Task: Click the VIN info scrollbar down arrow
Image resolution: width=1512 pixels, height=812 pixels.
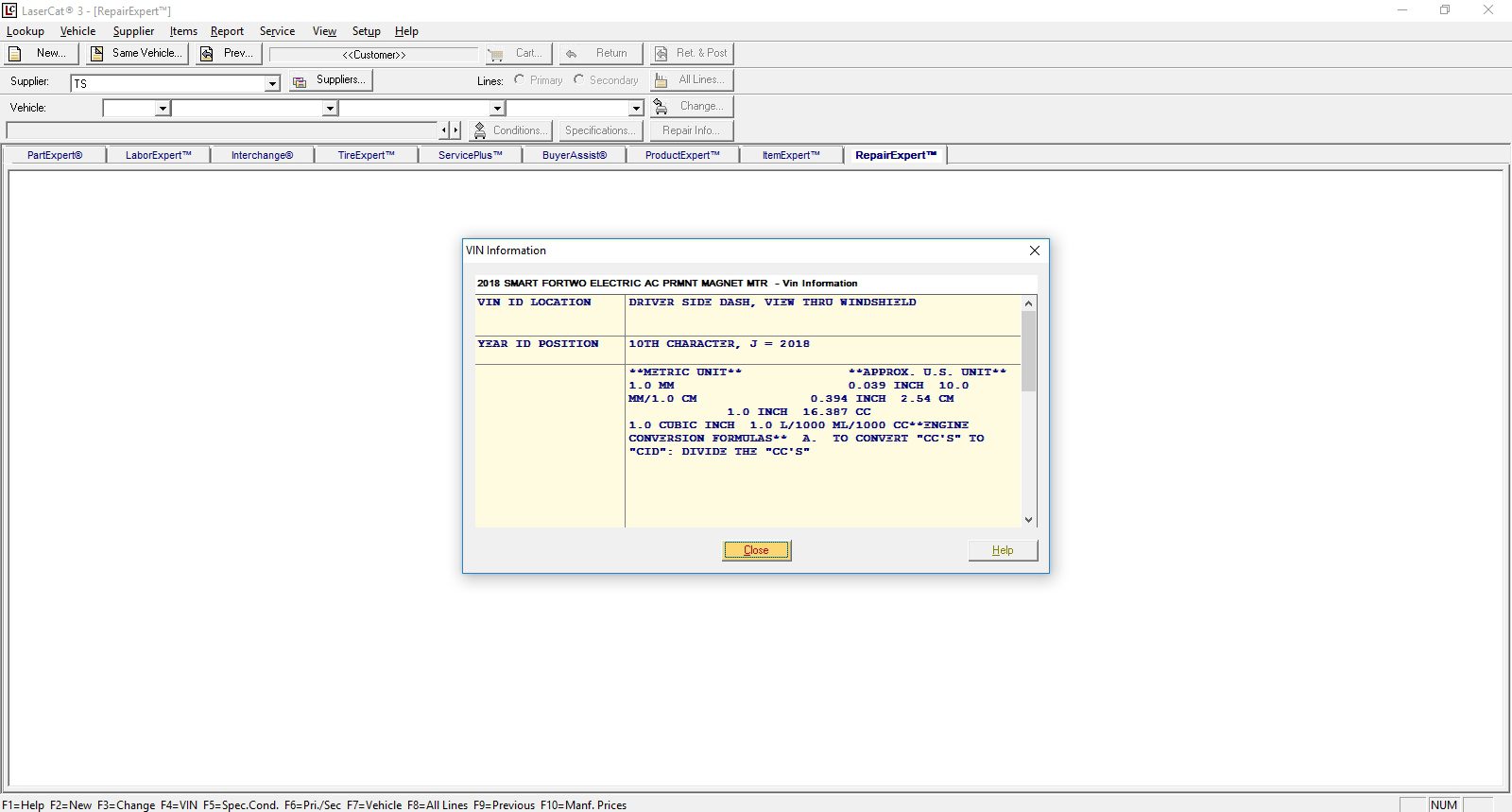Action: (1028, 519)
